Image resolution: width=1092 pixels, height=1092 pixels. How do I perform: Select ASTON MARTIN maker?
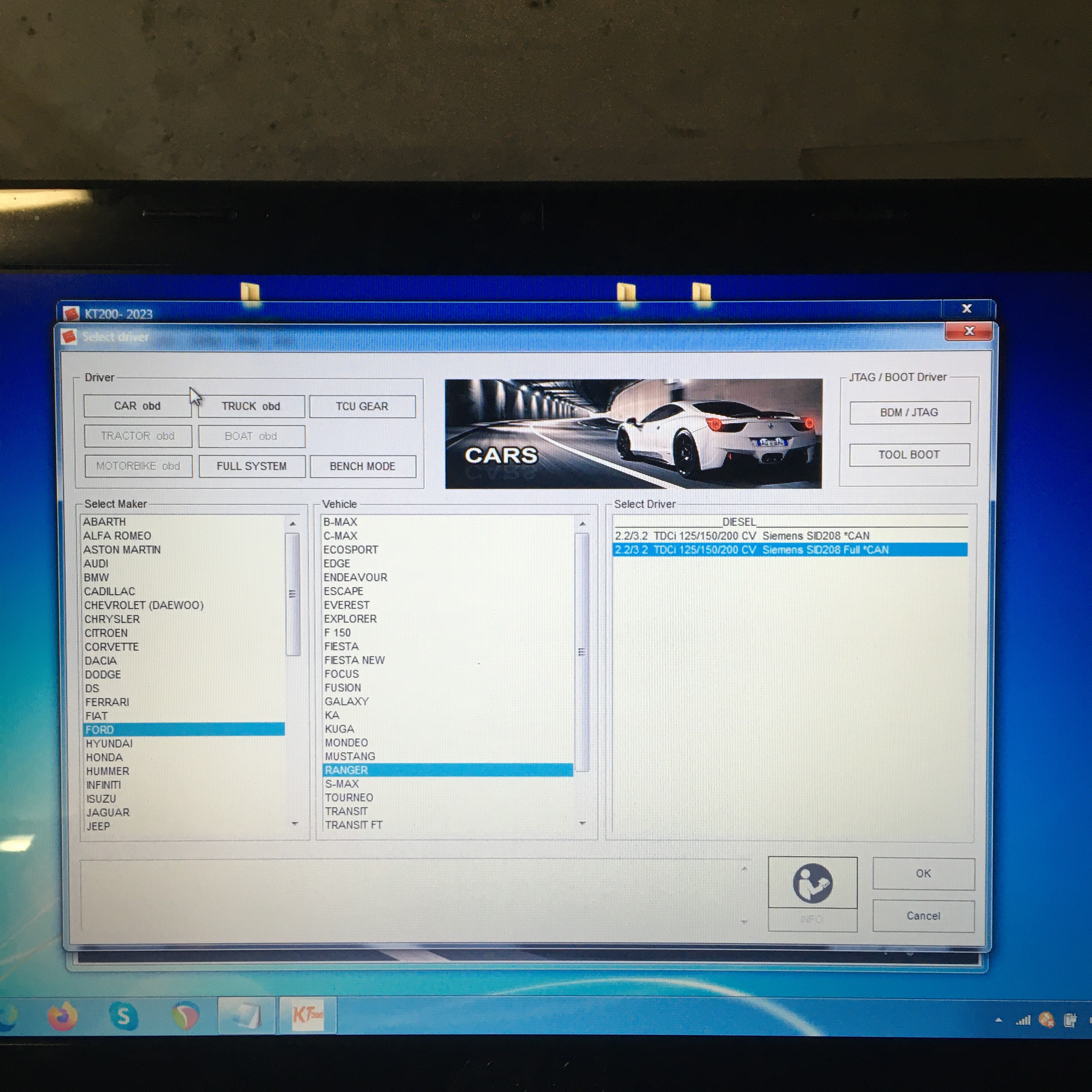pos(122,550)
